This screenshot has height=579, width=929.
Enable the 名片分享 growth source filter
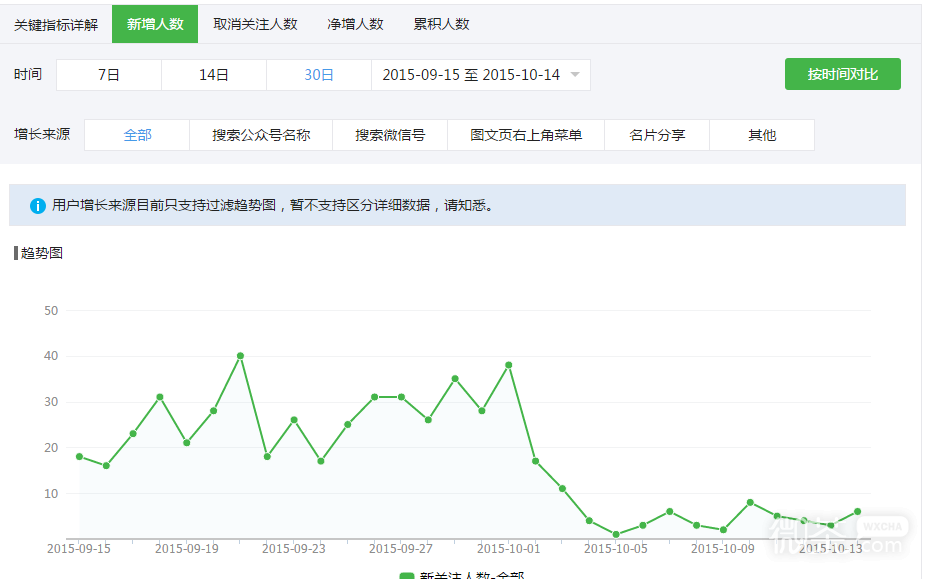[x=656, y=134]
